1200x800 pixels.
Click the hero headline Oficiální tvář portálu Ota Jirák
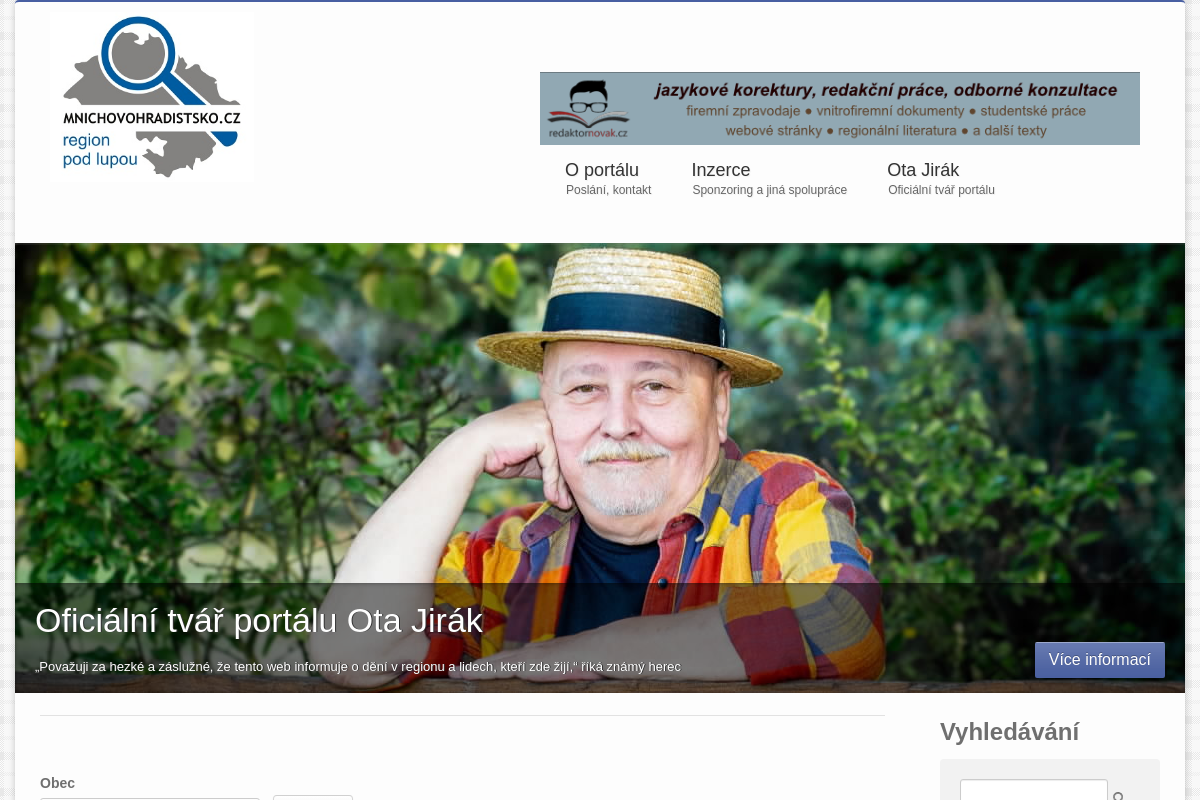(259, 620)
